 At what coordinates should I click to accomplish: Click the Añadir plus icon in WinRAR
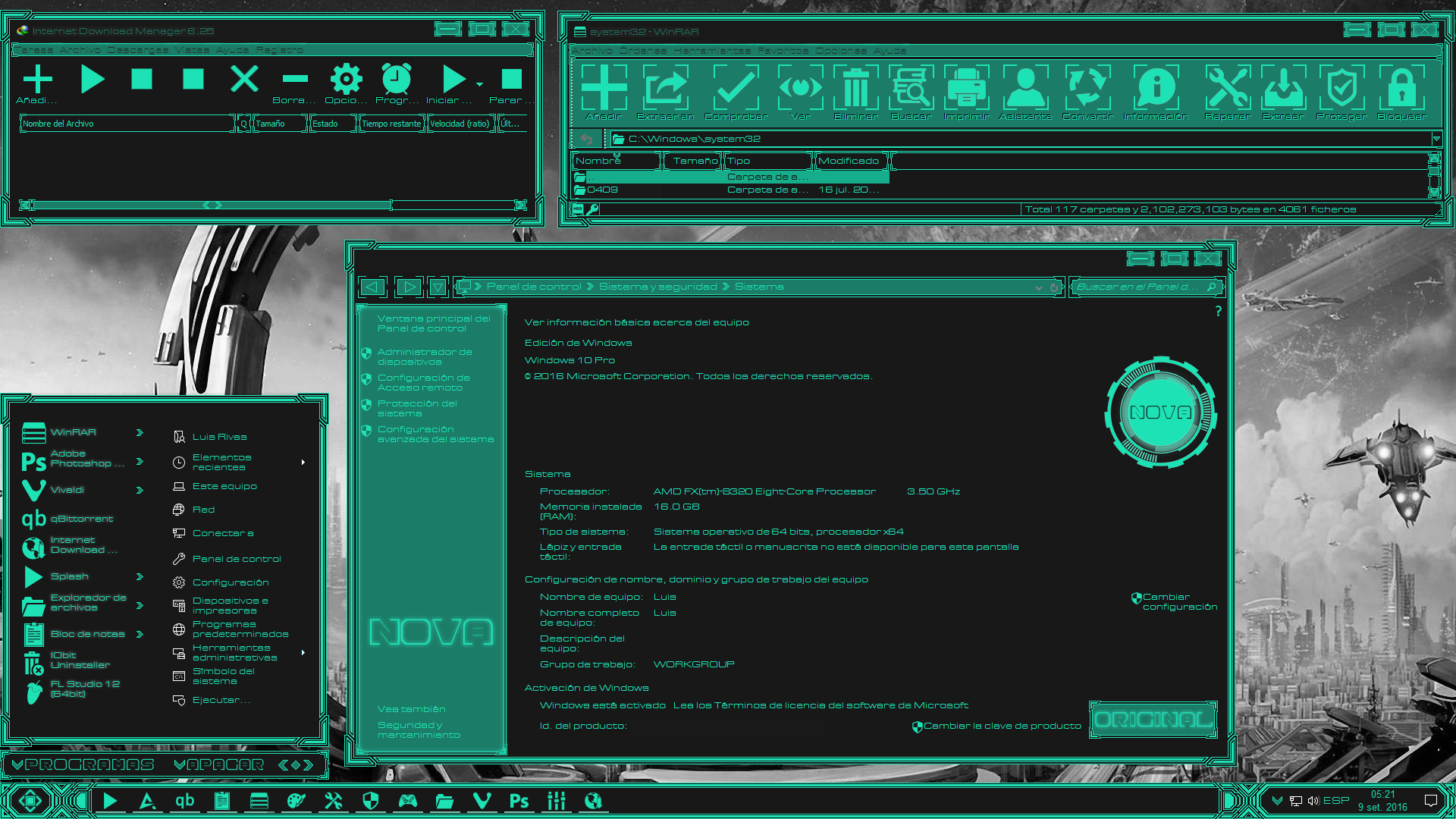[x=604, y=88]
